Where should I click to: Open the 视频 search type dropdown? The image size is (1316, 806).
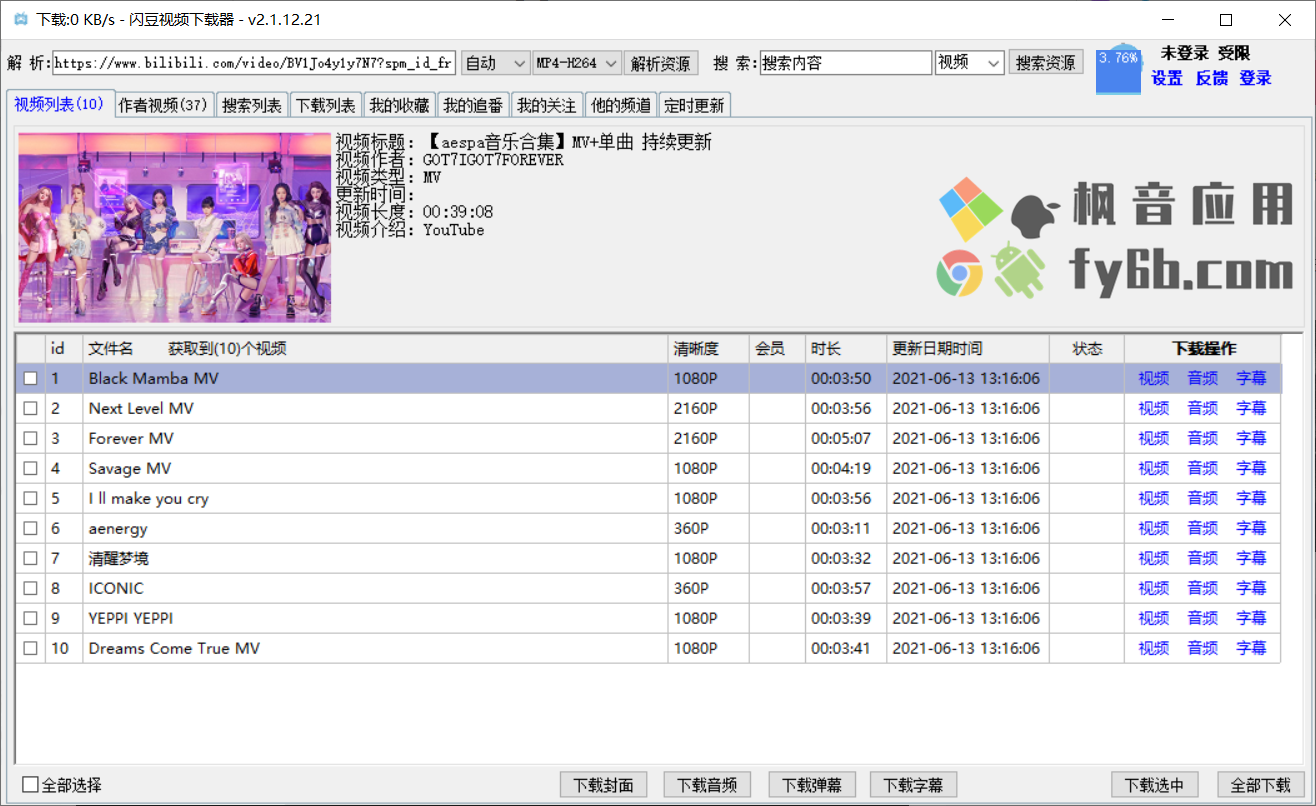[x=969, y=63]
